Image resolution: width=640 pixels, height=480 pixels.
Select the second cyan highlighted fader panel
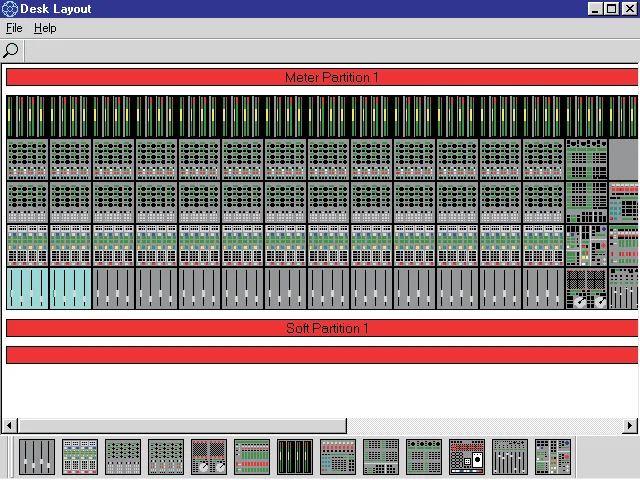(x=71, y=288)
